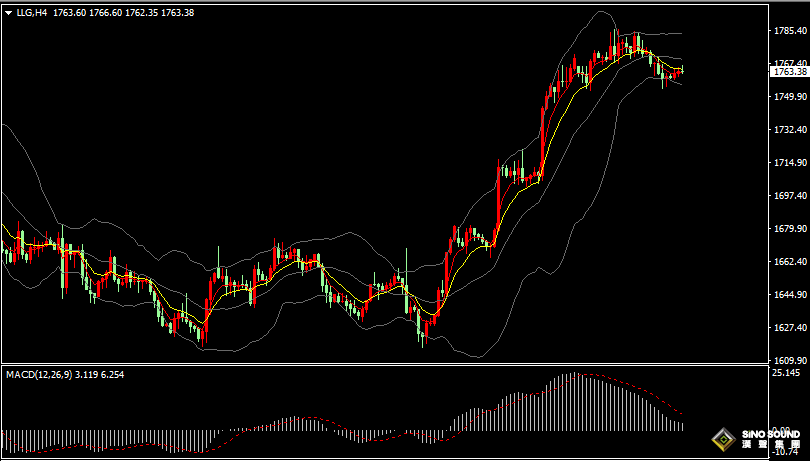Click the 1697.40 price axis label

click(790, 196)
